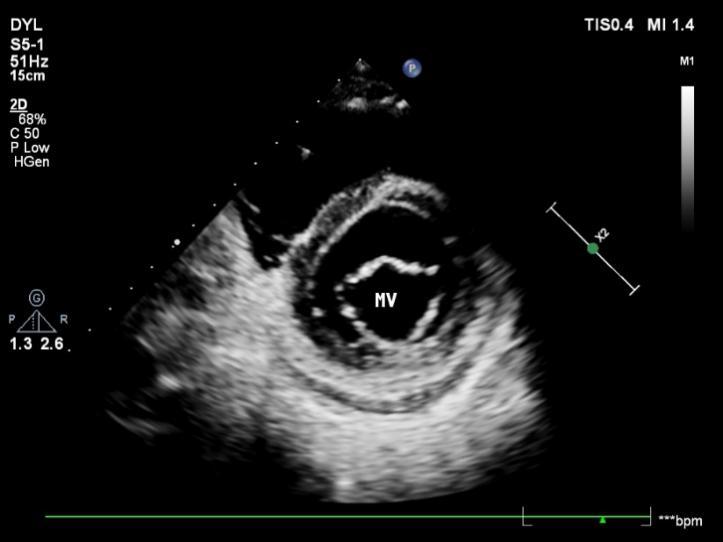Click the C 50 compression setting
This screenshot has width=723, height=542.
click(x=27, y=133)
